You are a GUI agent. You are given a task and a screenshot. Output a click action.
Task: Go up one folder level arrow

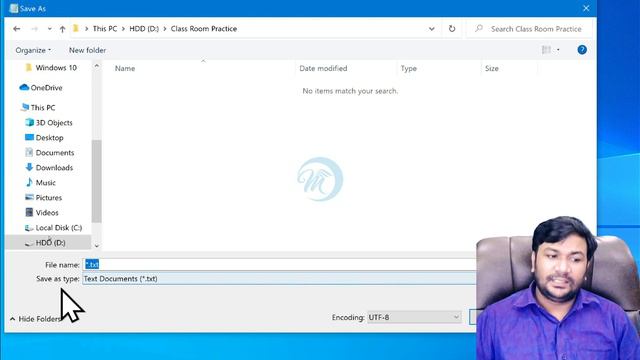62,29
